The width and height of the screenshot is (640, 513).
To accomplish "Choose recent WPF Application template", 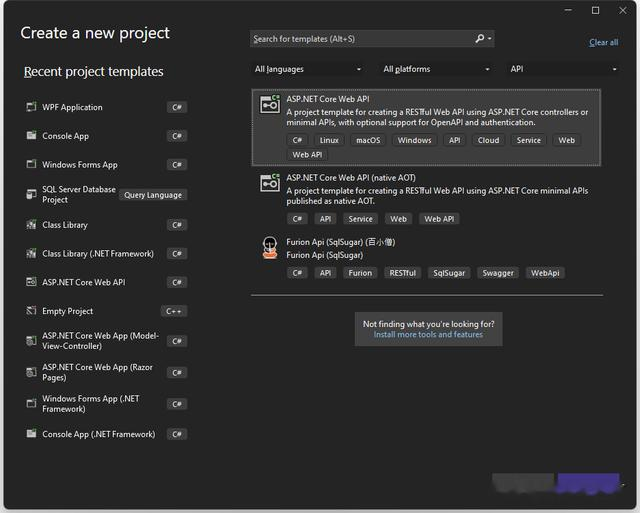I will (106, 107).
